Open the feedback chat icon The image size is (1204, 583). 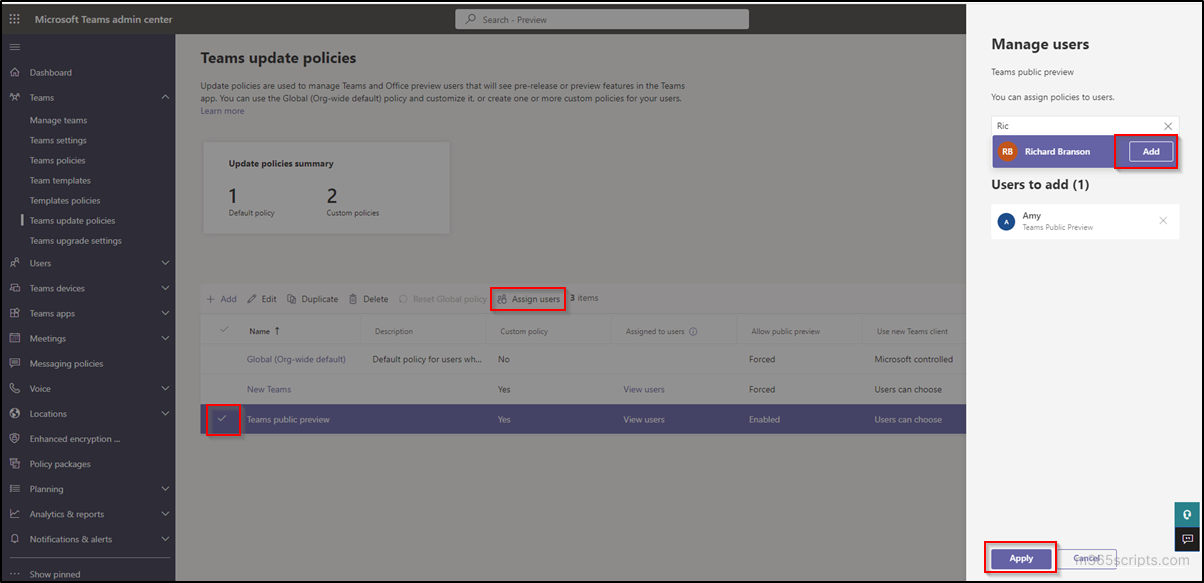click(x=1187, y=541)
